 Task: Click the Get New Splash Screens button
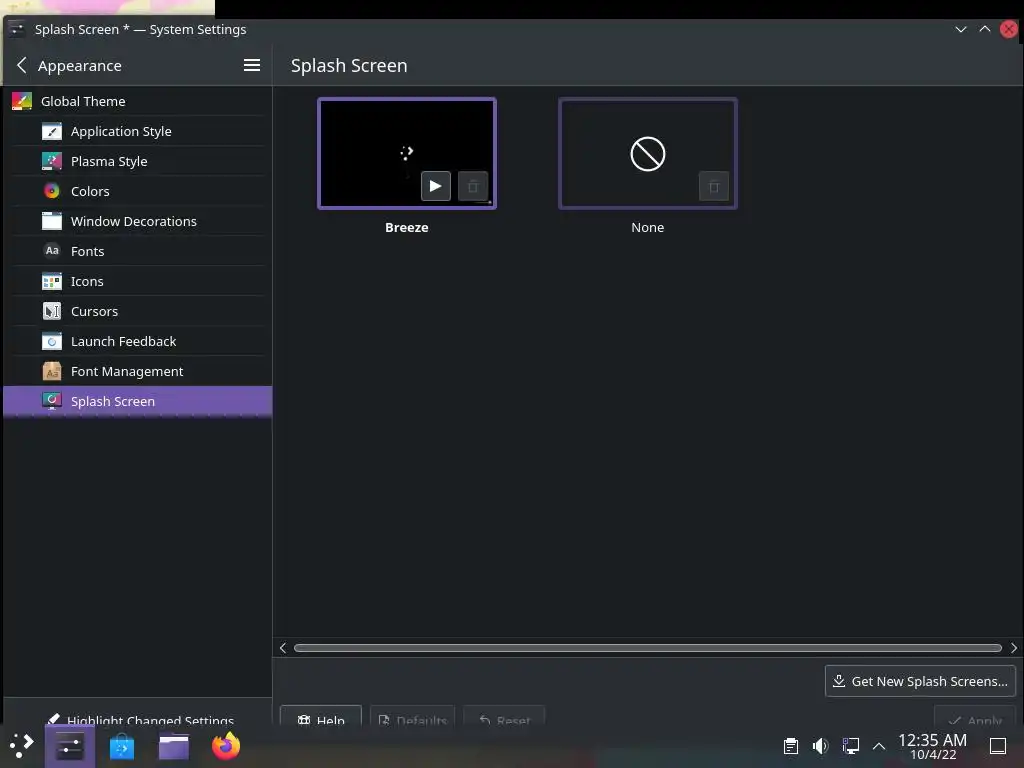tap(920, 681)
